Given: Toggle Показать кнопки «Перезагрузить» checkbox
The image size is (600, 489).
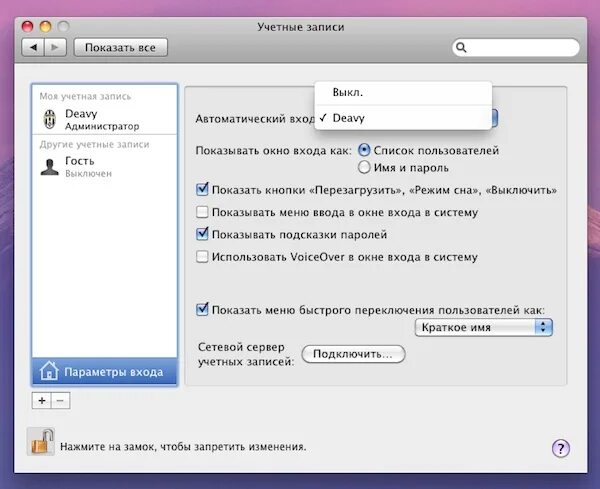Looking at the screenshot, I should pos(202,189).
